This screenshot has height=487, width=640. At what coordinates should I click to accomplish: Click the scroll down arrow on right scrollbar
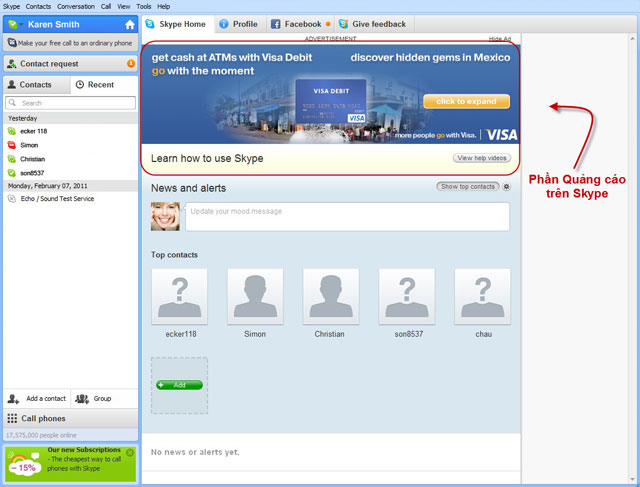click(x=633, y=480)
